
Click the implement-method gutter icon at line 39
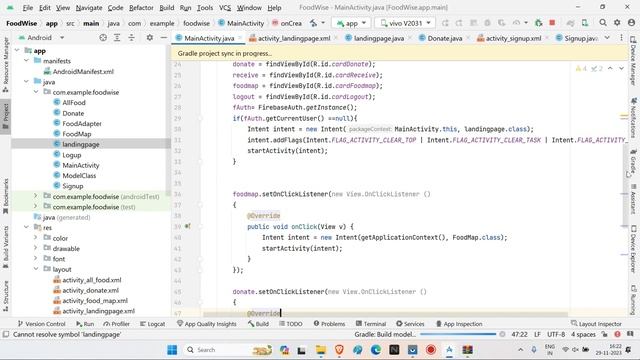coord(187,226)
